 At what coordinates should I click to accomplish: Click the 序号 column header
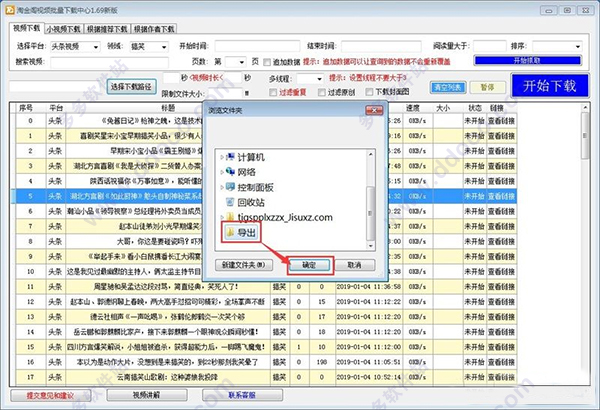click(x=26, y=108)
